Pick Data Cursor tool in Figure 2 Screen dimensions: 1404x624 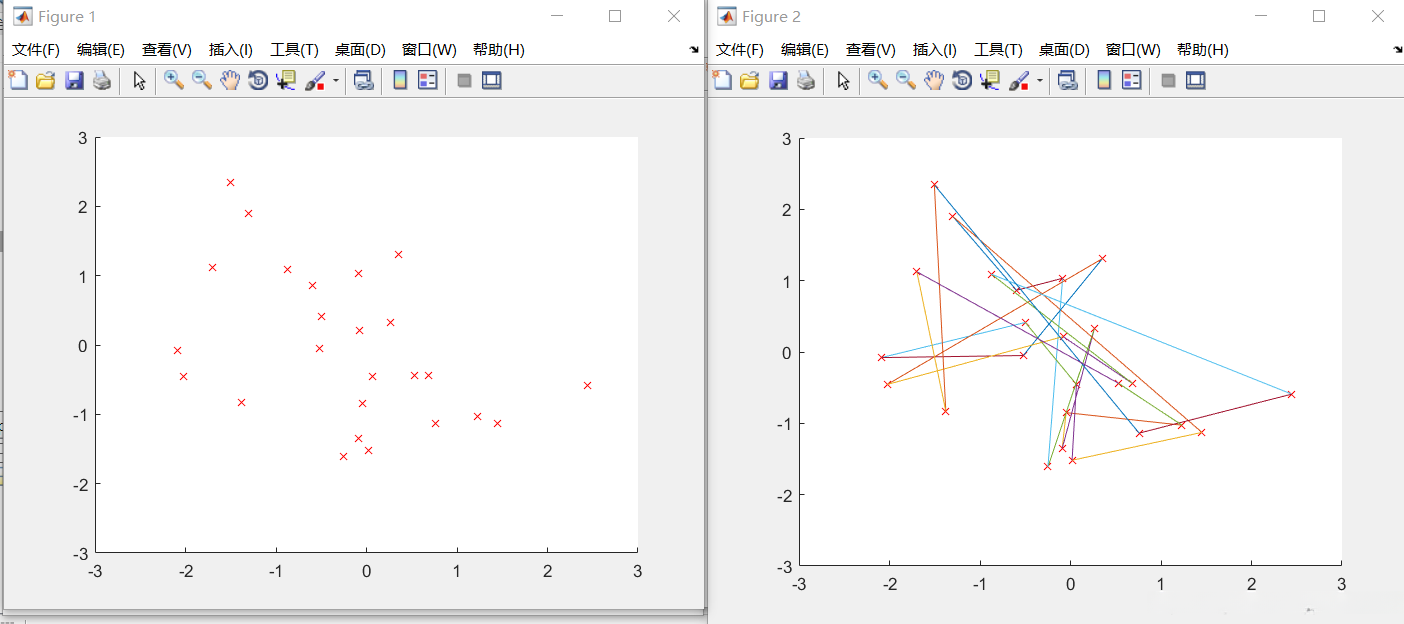click(x=990, y=81)
